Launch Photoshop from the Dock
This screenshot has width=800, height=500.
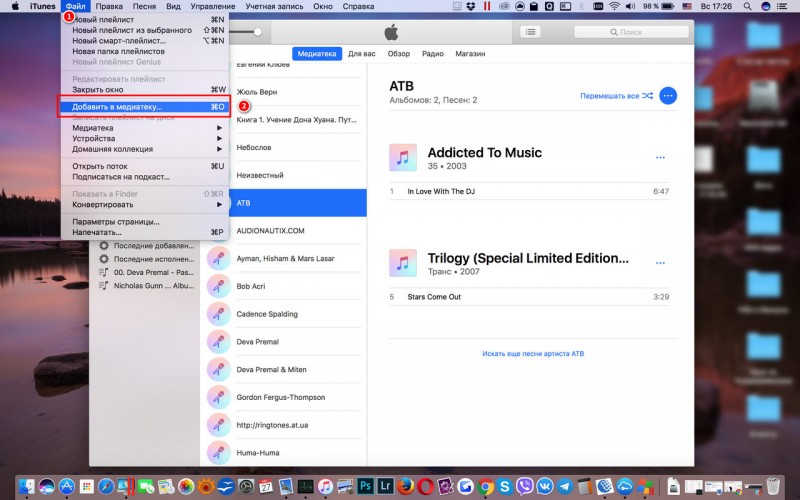coord(365,486)
